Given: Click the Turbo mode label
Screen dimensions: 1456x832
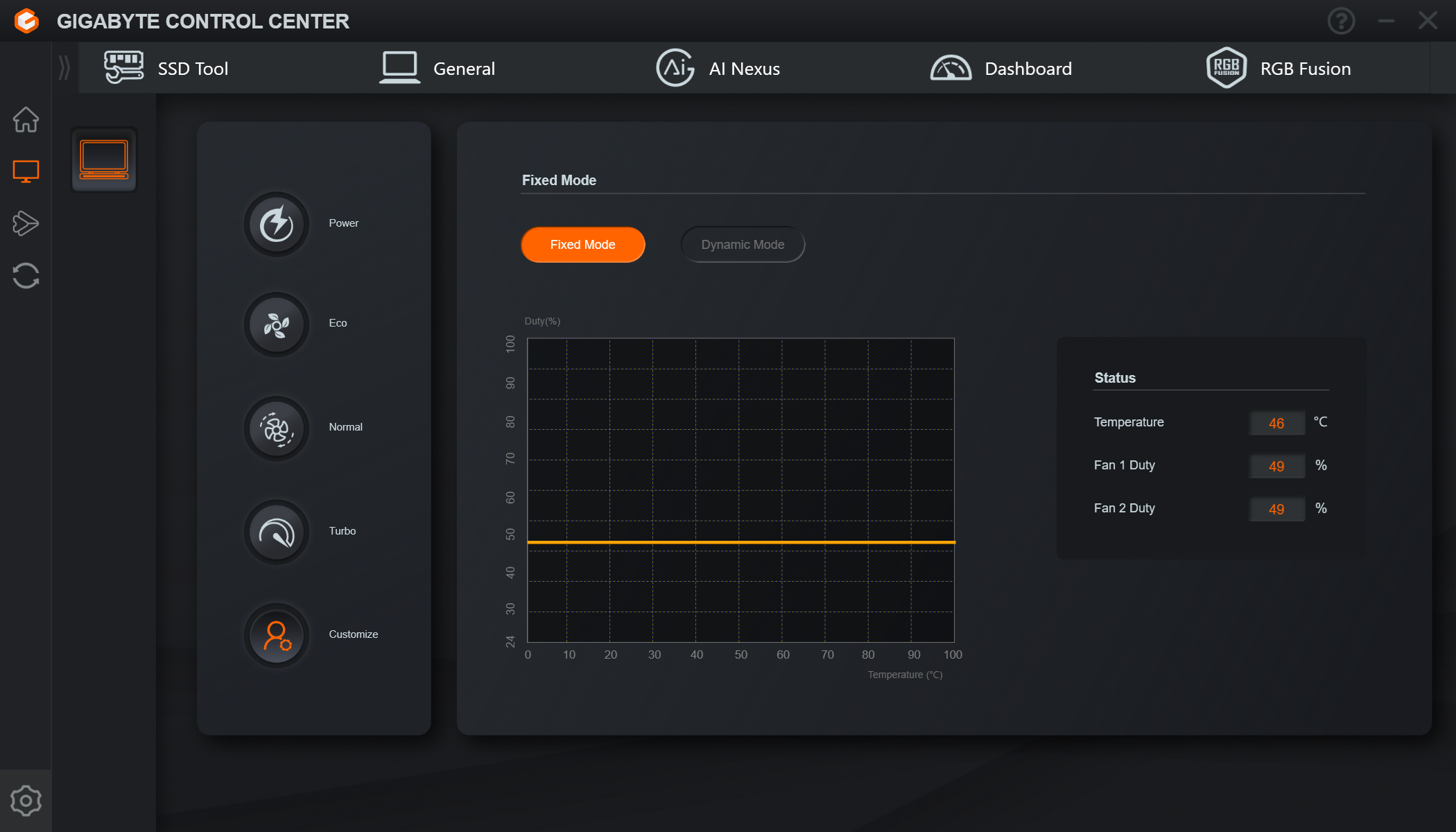Looking at the screenshot, I should 342,531.
